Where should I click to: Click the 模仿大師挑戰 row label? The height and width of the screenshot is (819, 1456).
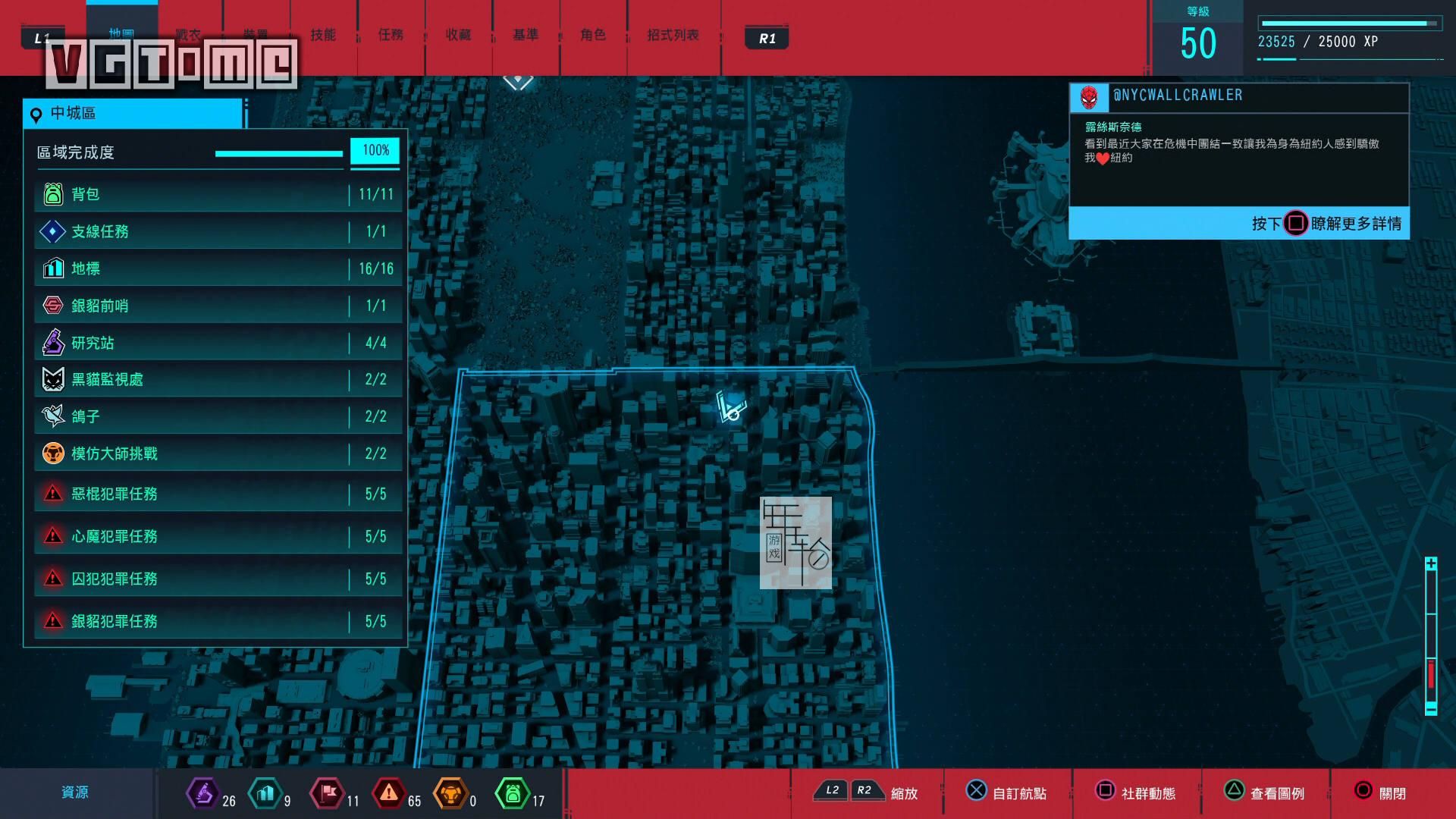[x=115, y=453]
